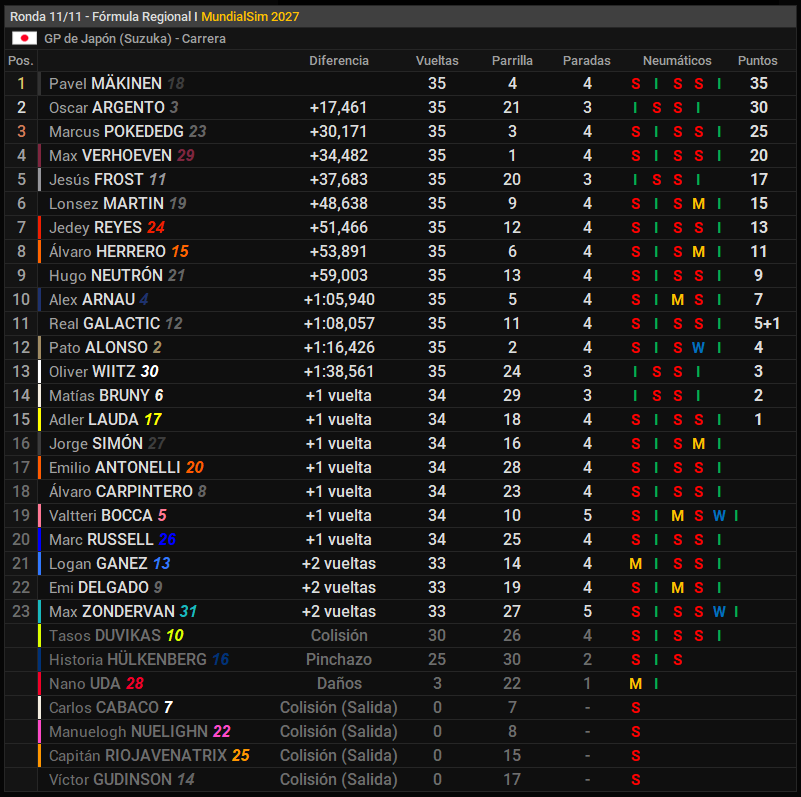Click driver name Marcus POKEDEDG
The width and height of the screenshot is (801, 797).
click(116, 131)
